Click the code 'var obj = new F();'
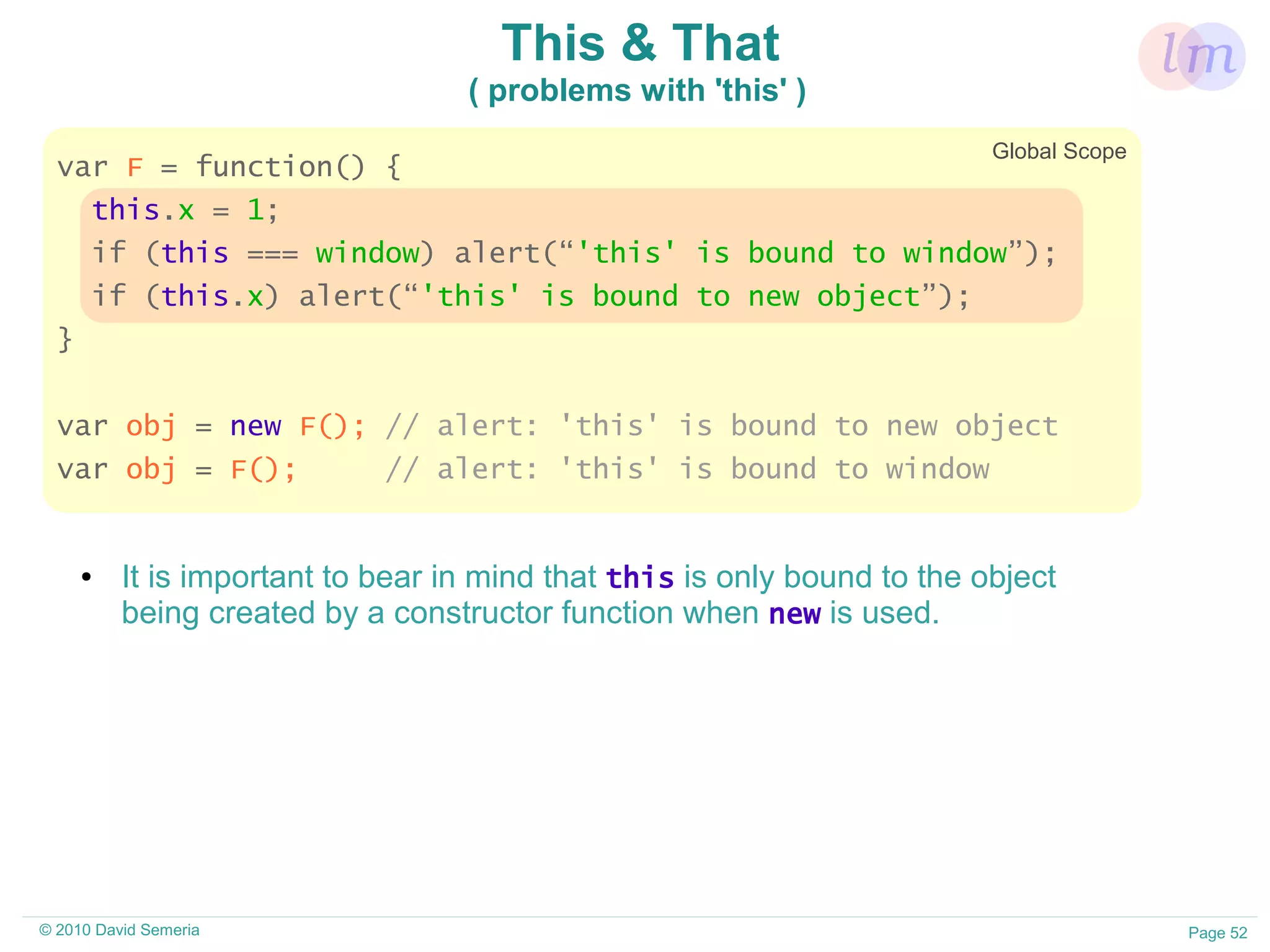Viewport: 1270px width, 952px height. [211, 427]
